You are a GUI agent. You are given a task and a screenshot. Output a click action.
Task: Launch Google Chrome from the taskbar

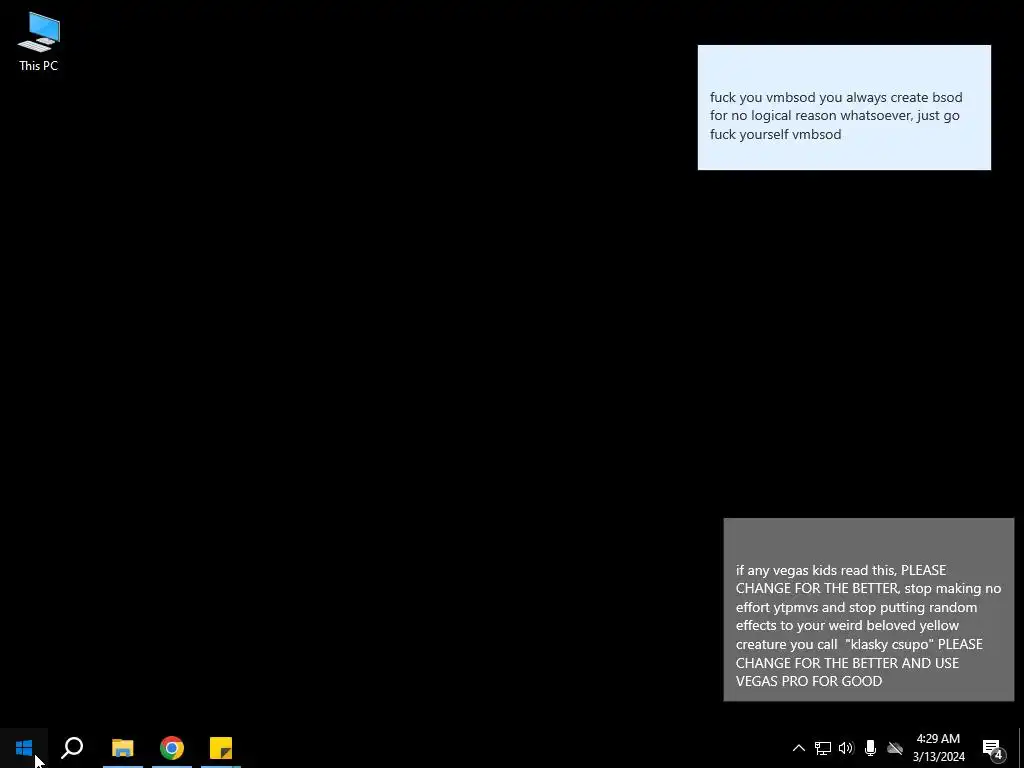pyautogui.click(x=172, y=748)
